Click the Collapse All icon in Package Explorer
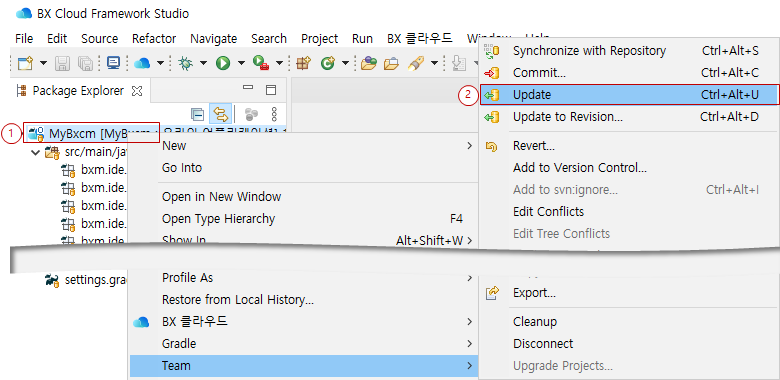 coord(197,114)
